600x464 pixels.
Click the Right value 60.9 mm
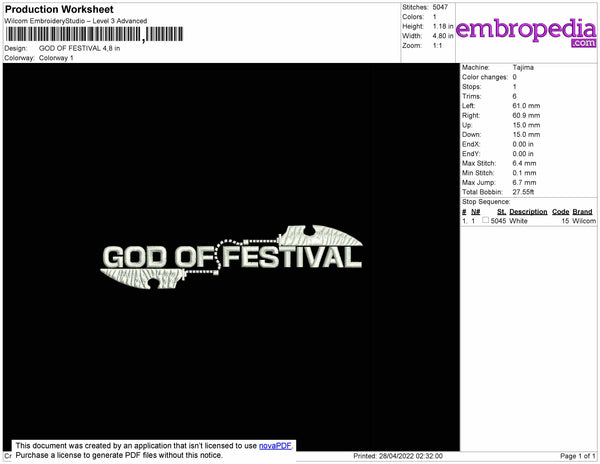(x=526, y=116)
